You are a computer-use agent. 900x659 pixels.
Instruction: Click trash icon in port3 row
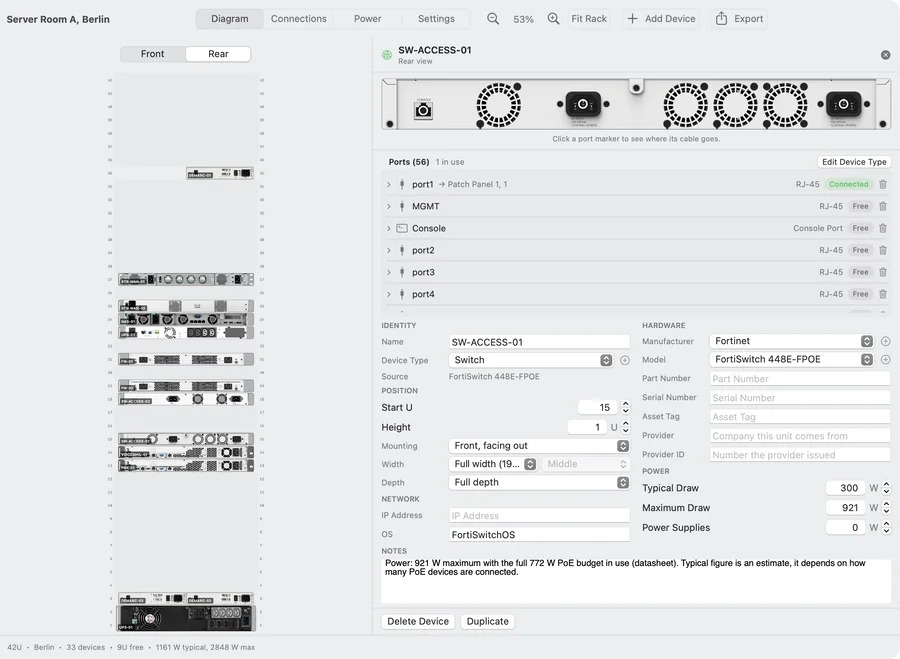pos(883,272)
